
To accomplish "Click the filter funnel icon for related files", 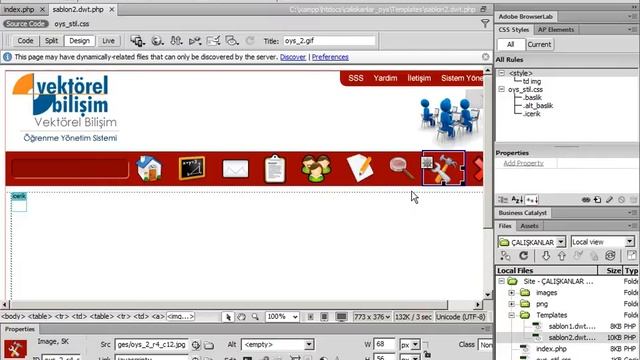I will tap(485, 24).
